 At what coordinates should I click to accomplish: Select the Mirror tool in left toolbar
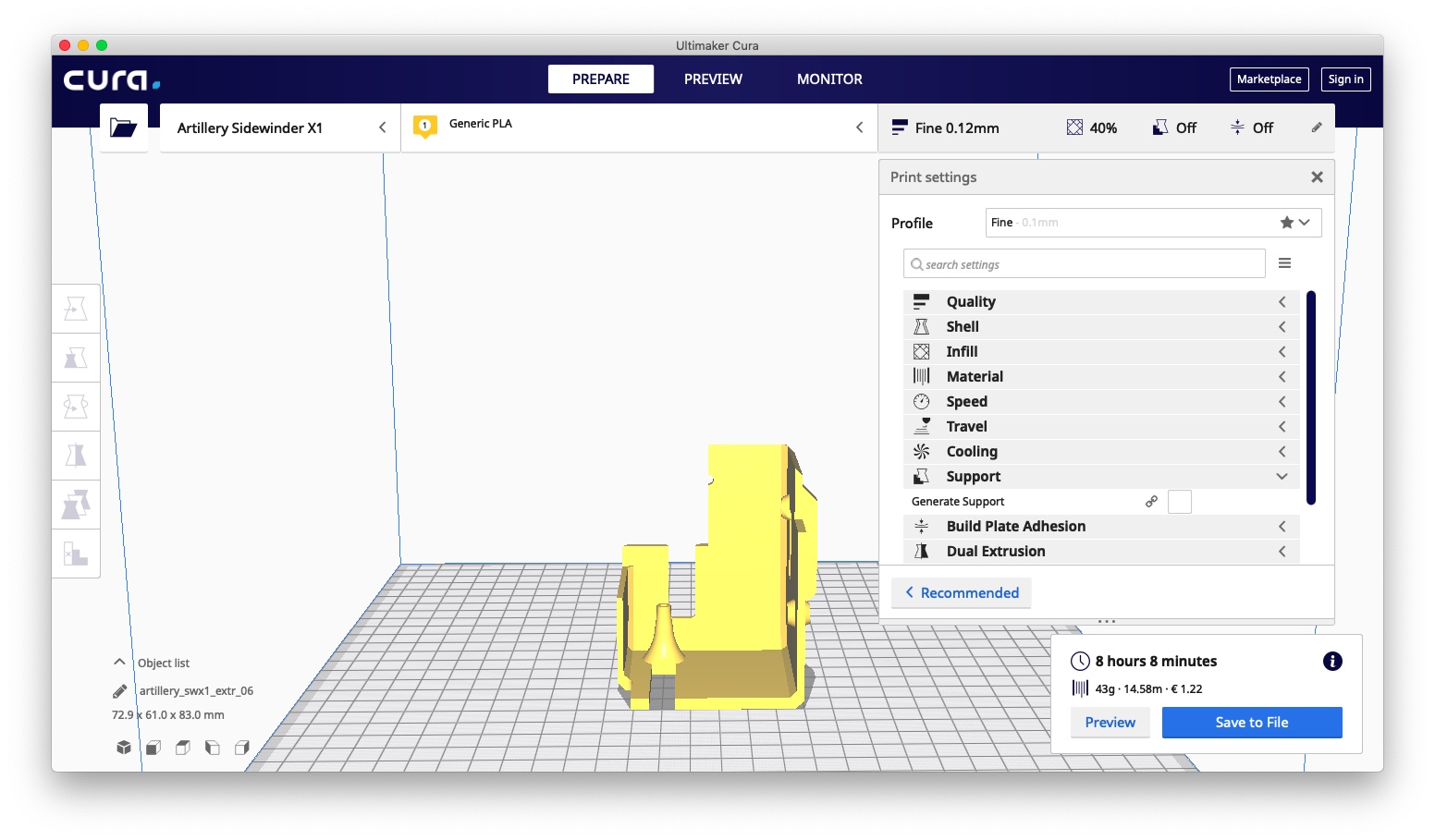click(x=76, y=456)
